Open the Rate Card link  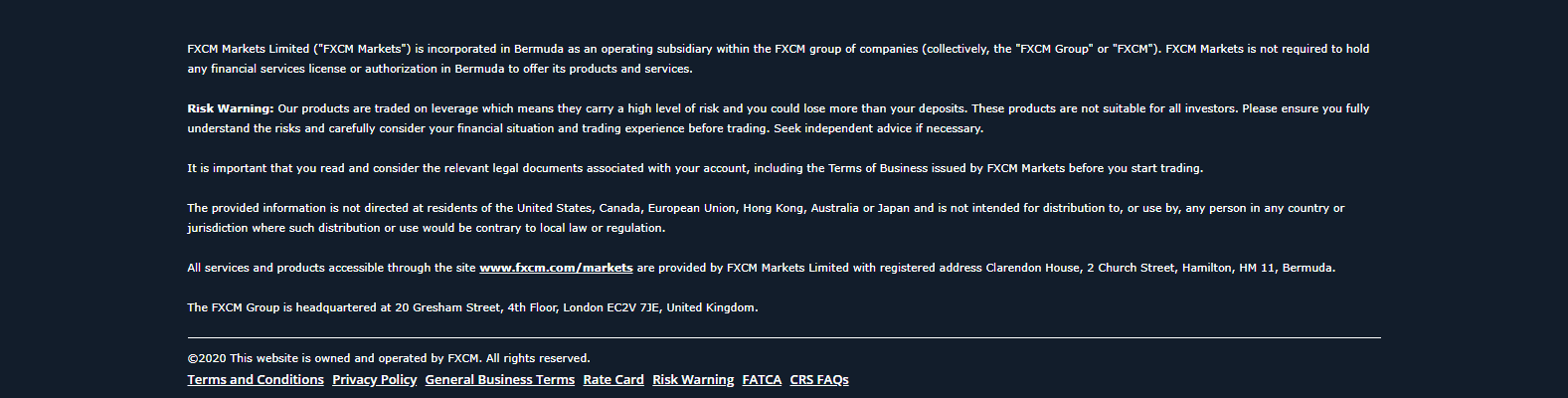pos(613,380)
